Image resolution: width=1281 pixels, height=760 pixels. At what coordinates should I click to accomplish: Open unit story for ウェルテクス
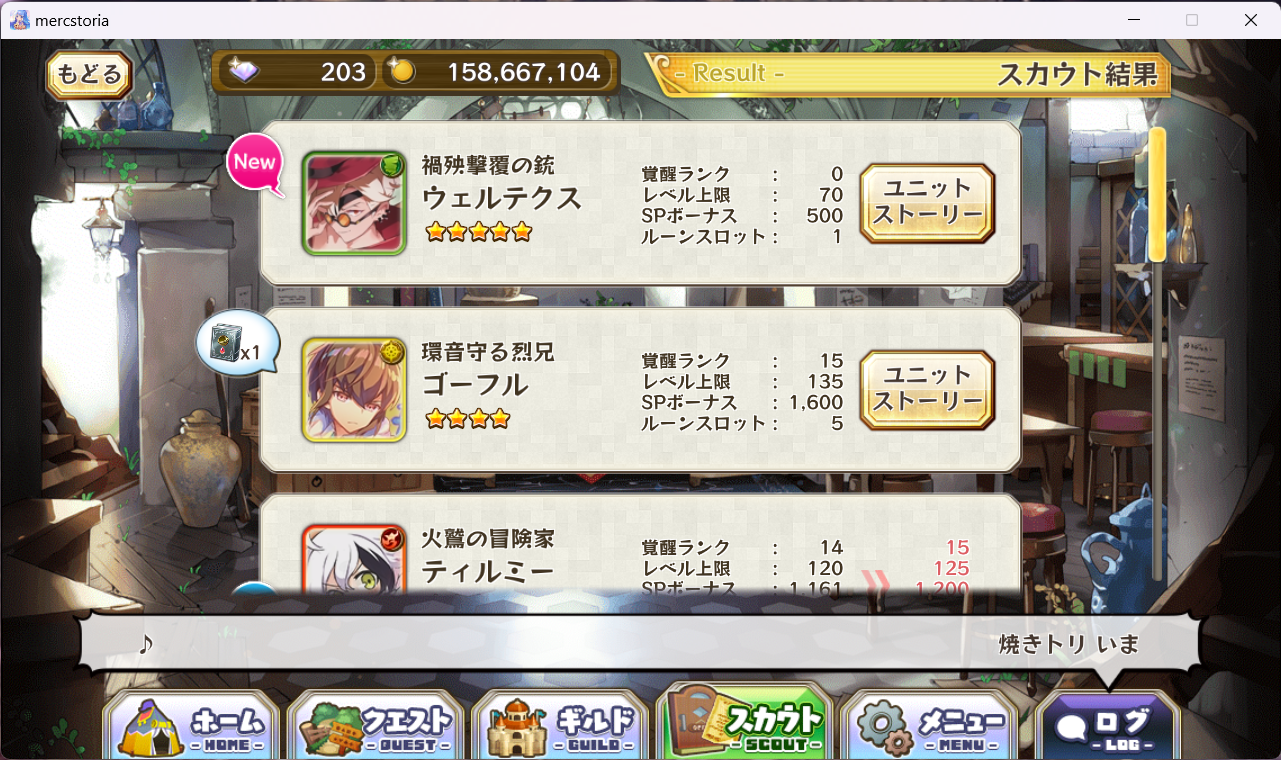927,203
